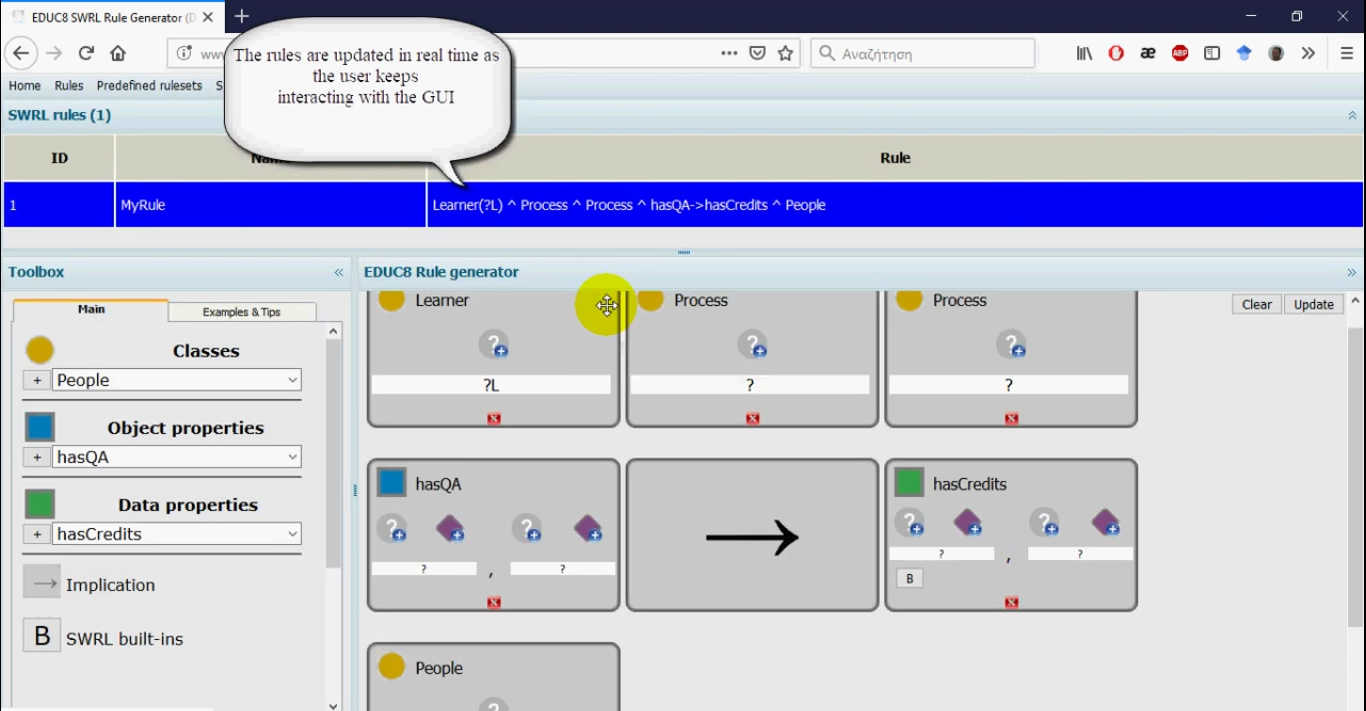Go back to the previous page
This screenshot has height=711, width=1366.
[x=22, y=53]
